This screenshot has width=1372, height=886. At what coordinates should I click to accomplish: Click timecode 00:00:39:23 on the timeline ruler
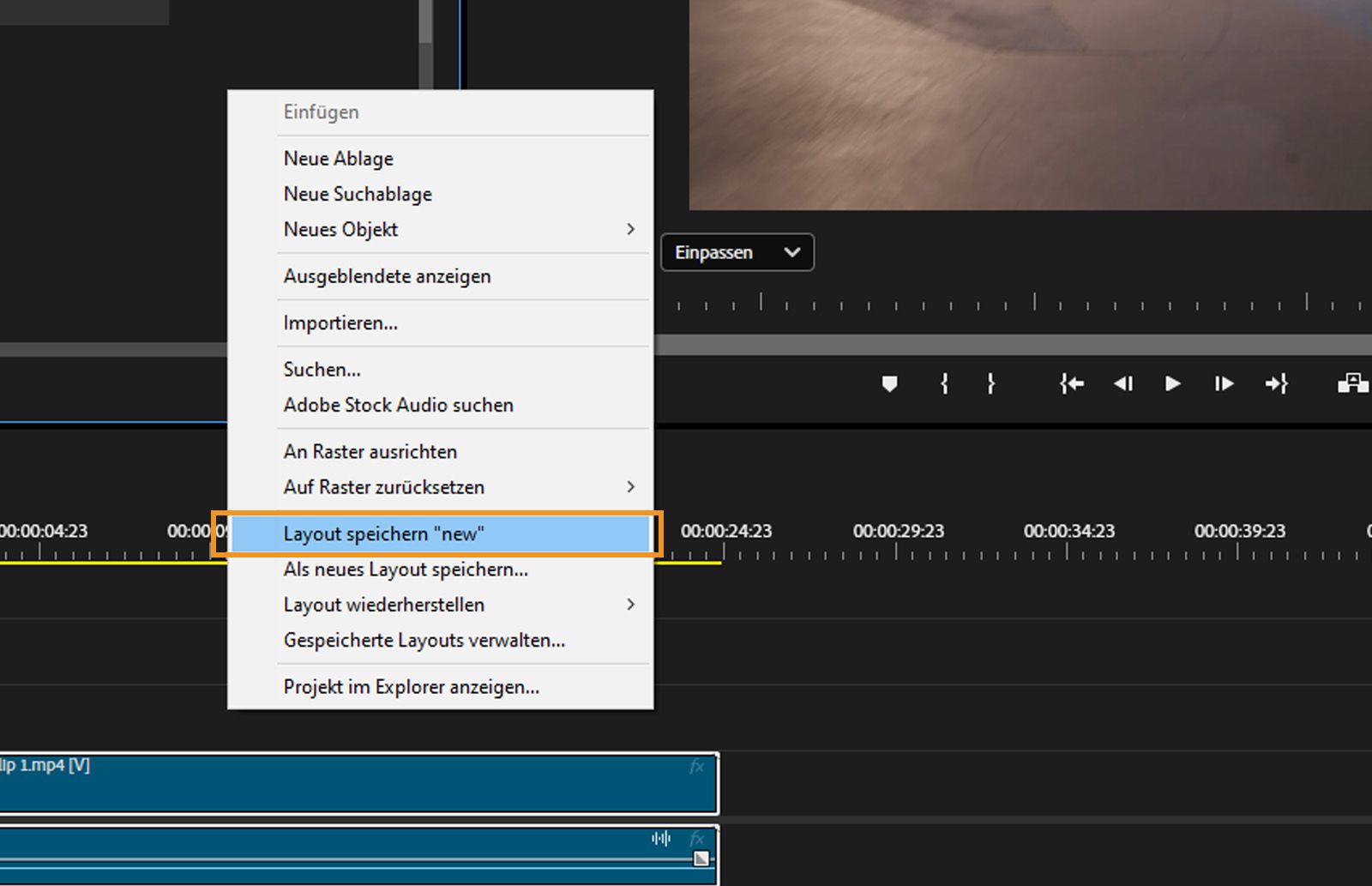[x=1240, y=531]
